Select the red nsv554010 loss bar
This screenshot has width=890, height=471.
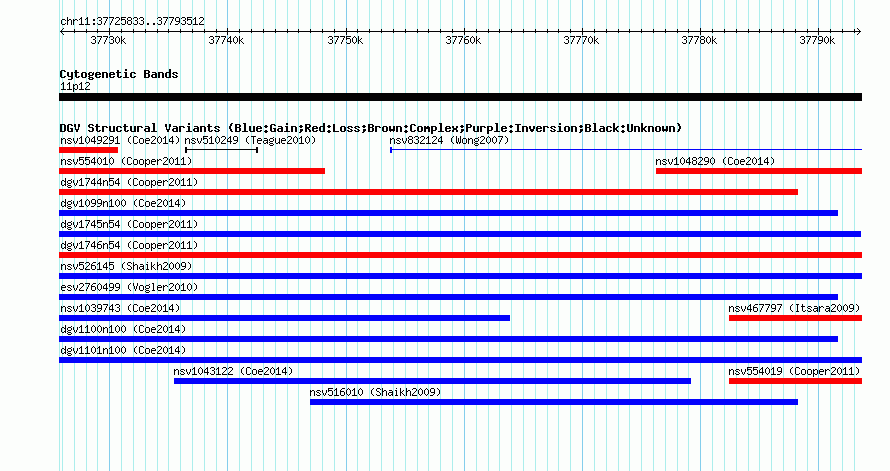click(192, 171)
